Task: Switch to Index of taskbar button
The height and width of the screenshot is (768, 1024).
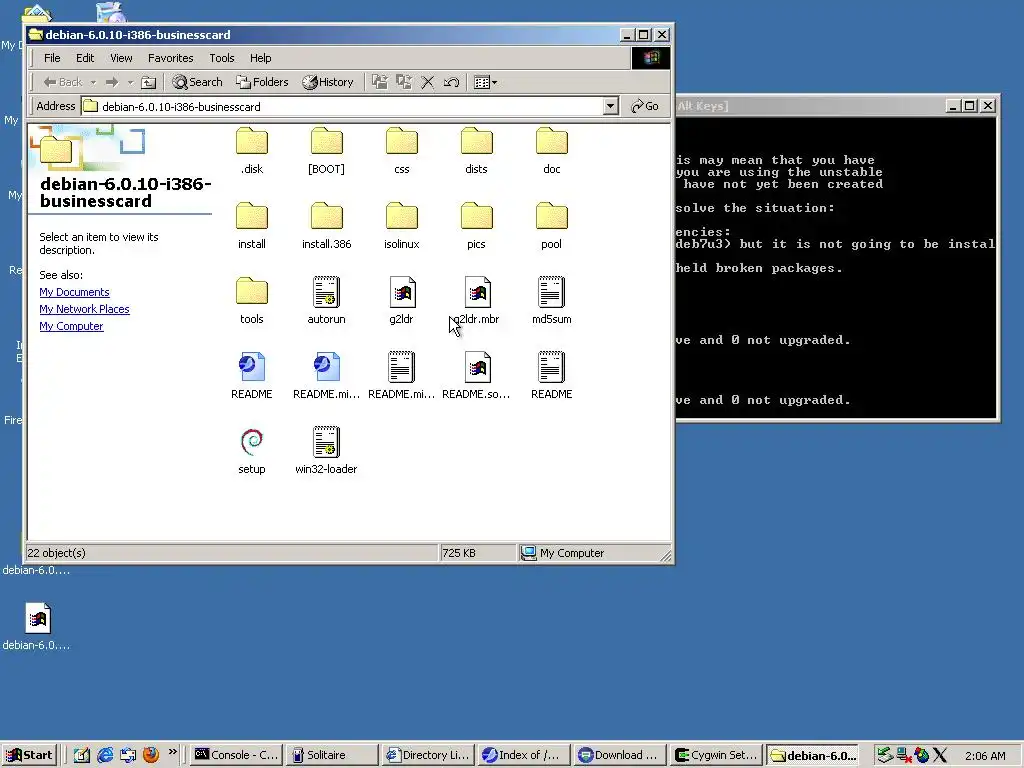Action: (524, 755)
